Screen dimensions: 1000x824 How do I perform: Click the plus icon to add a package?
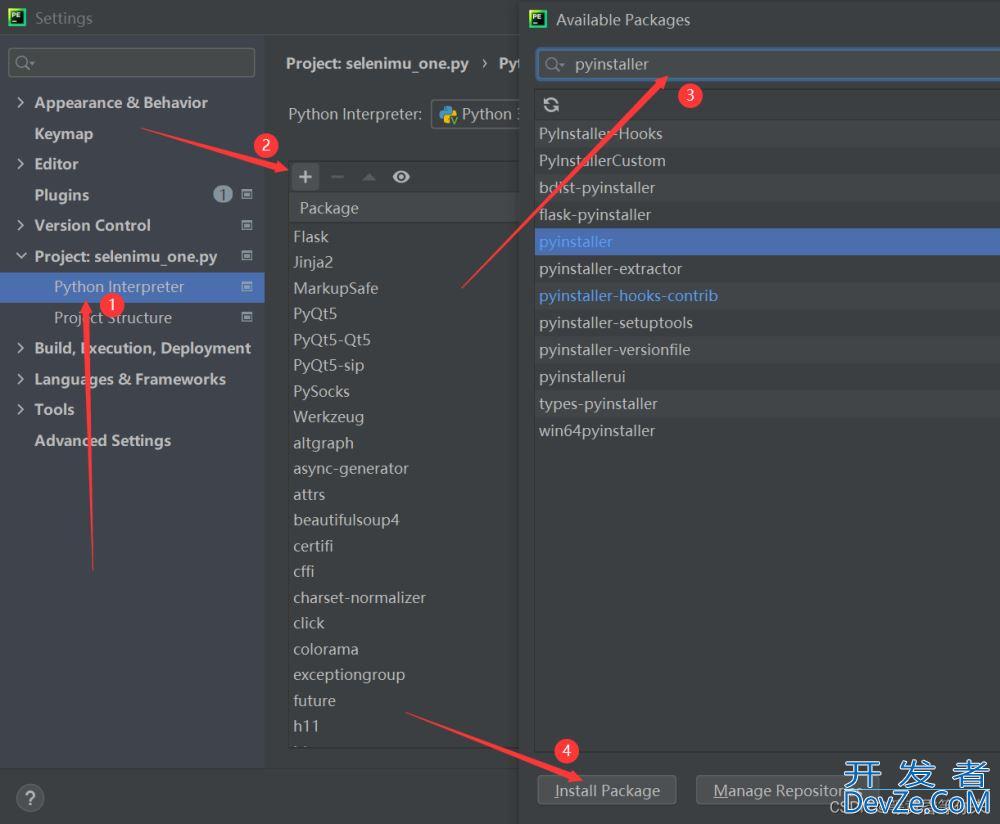coord(305,177)
